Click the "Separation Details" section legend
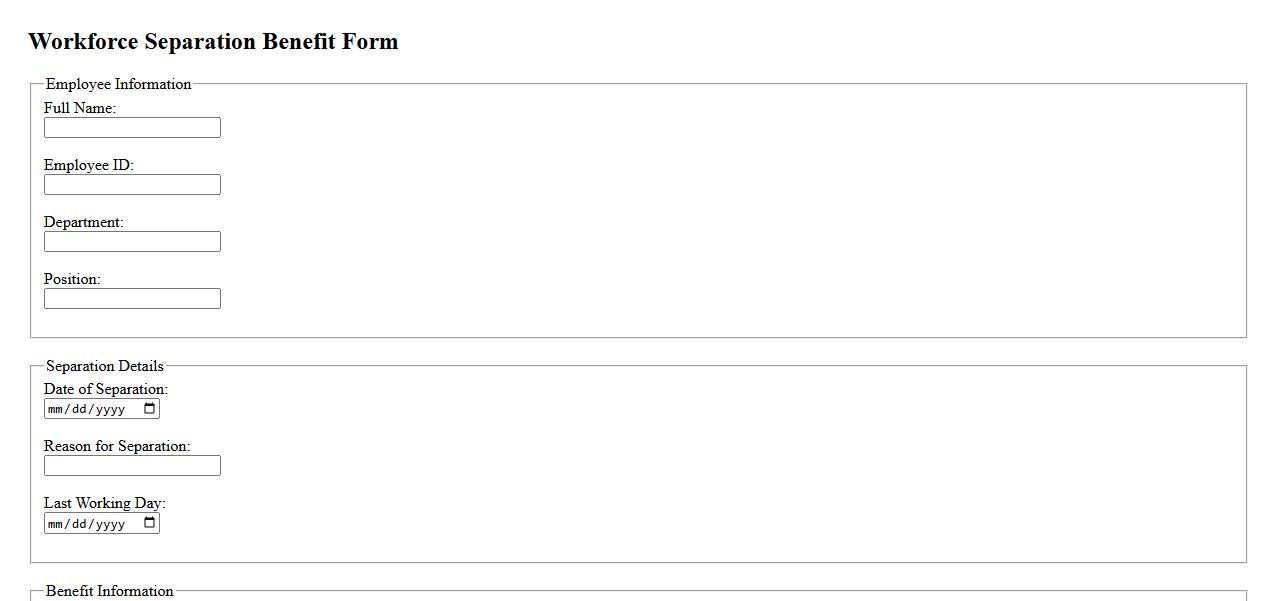 pyautogui.click(x=104, y=366)
